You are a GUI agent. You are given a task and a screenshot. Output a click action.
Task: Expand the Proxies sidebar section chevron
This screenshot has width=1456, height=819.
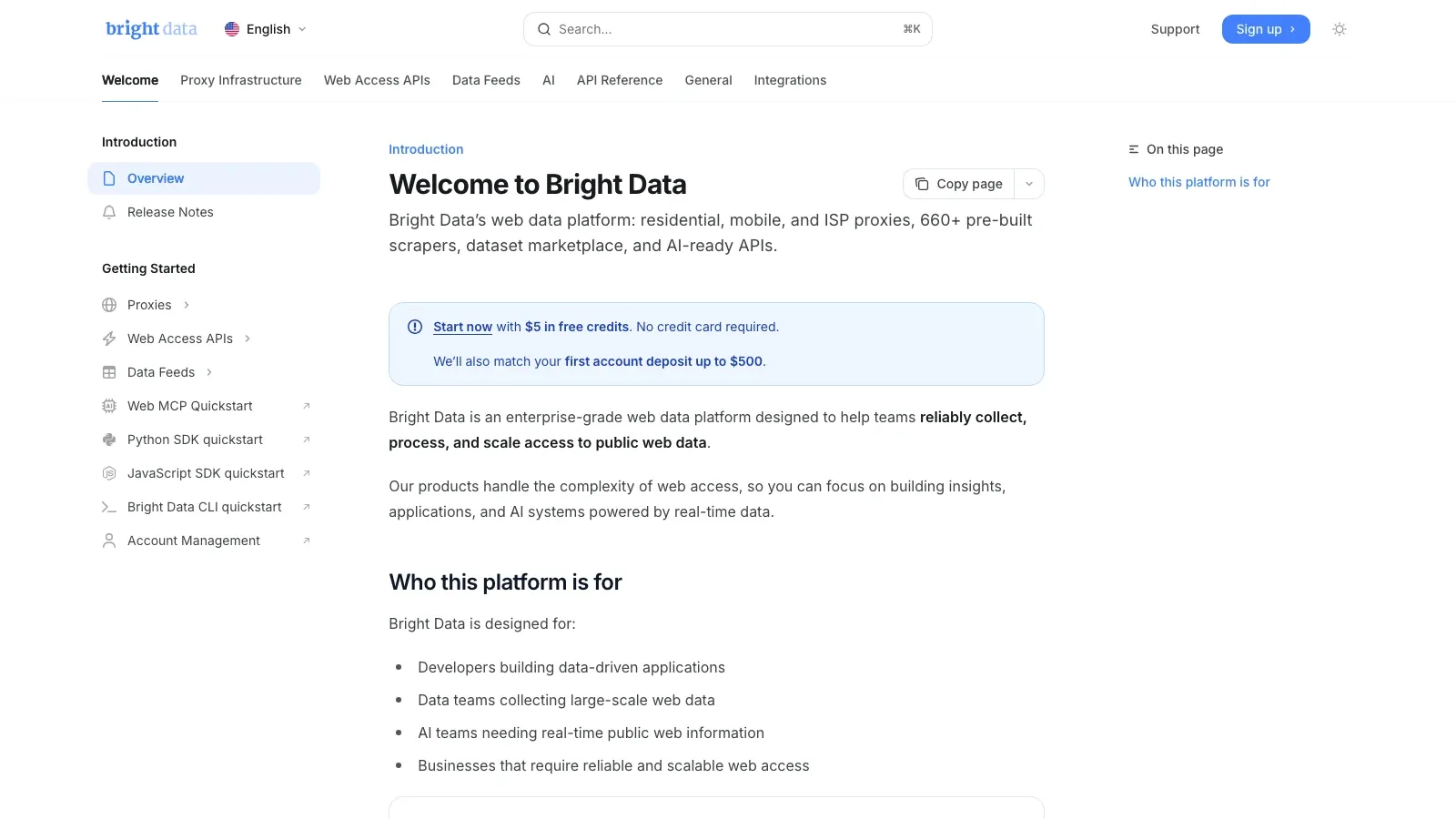click(187, 305)
